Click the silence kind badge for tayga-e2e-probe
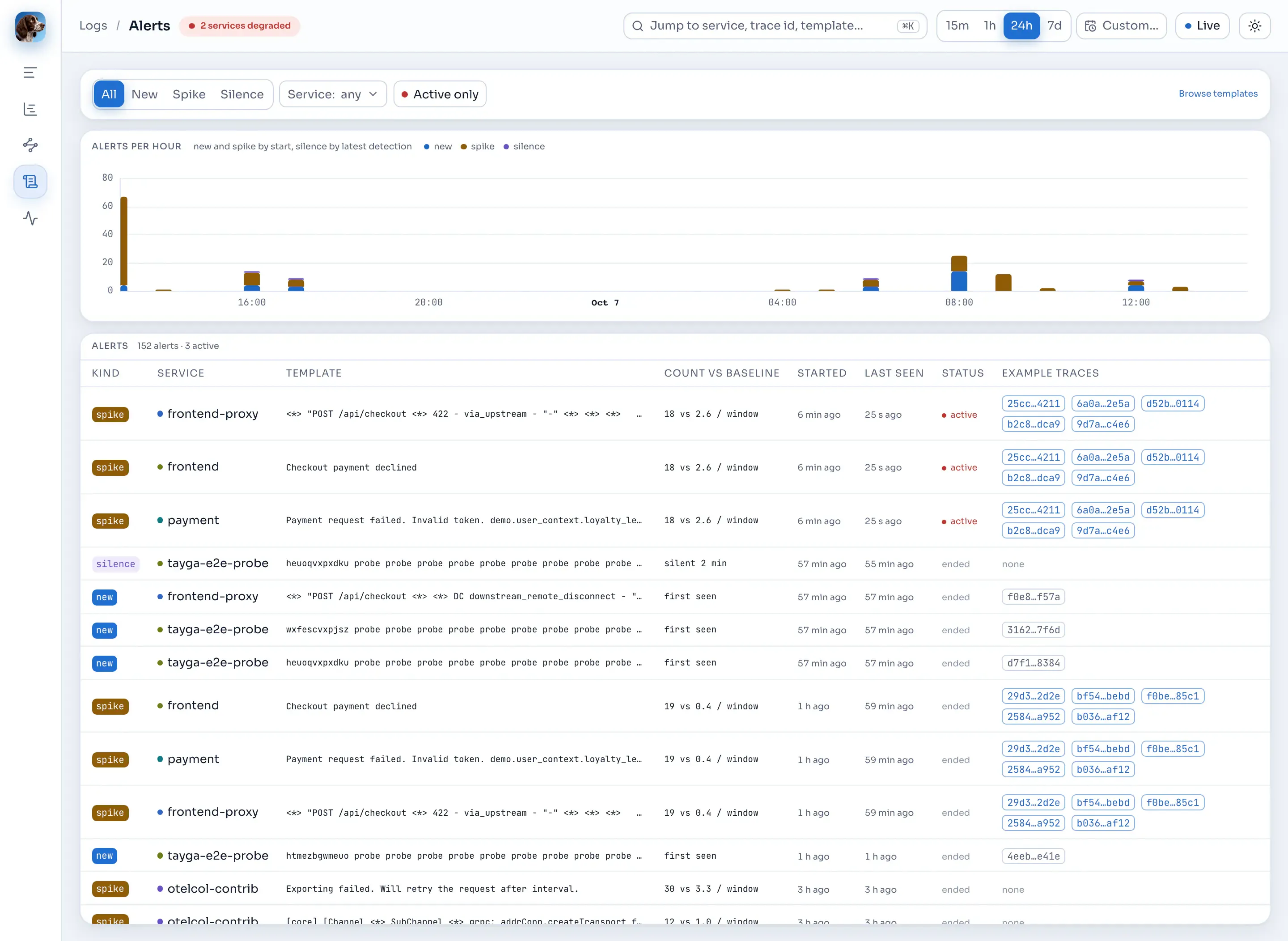The image size is (1288, 941). point(116,564)
